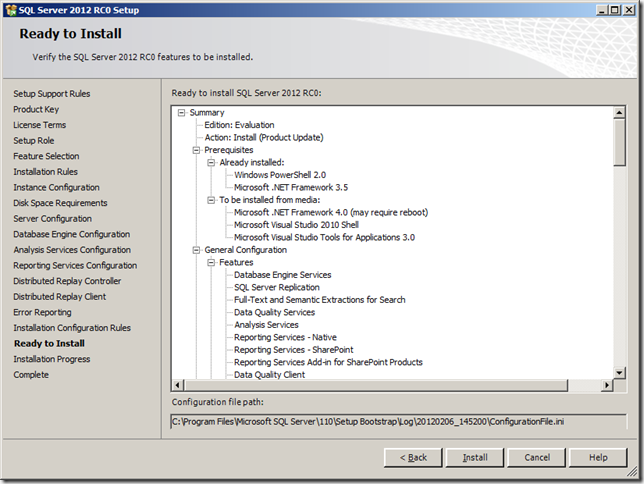
Task: Collapse the Summary tree node
Action: 182,113
